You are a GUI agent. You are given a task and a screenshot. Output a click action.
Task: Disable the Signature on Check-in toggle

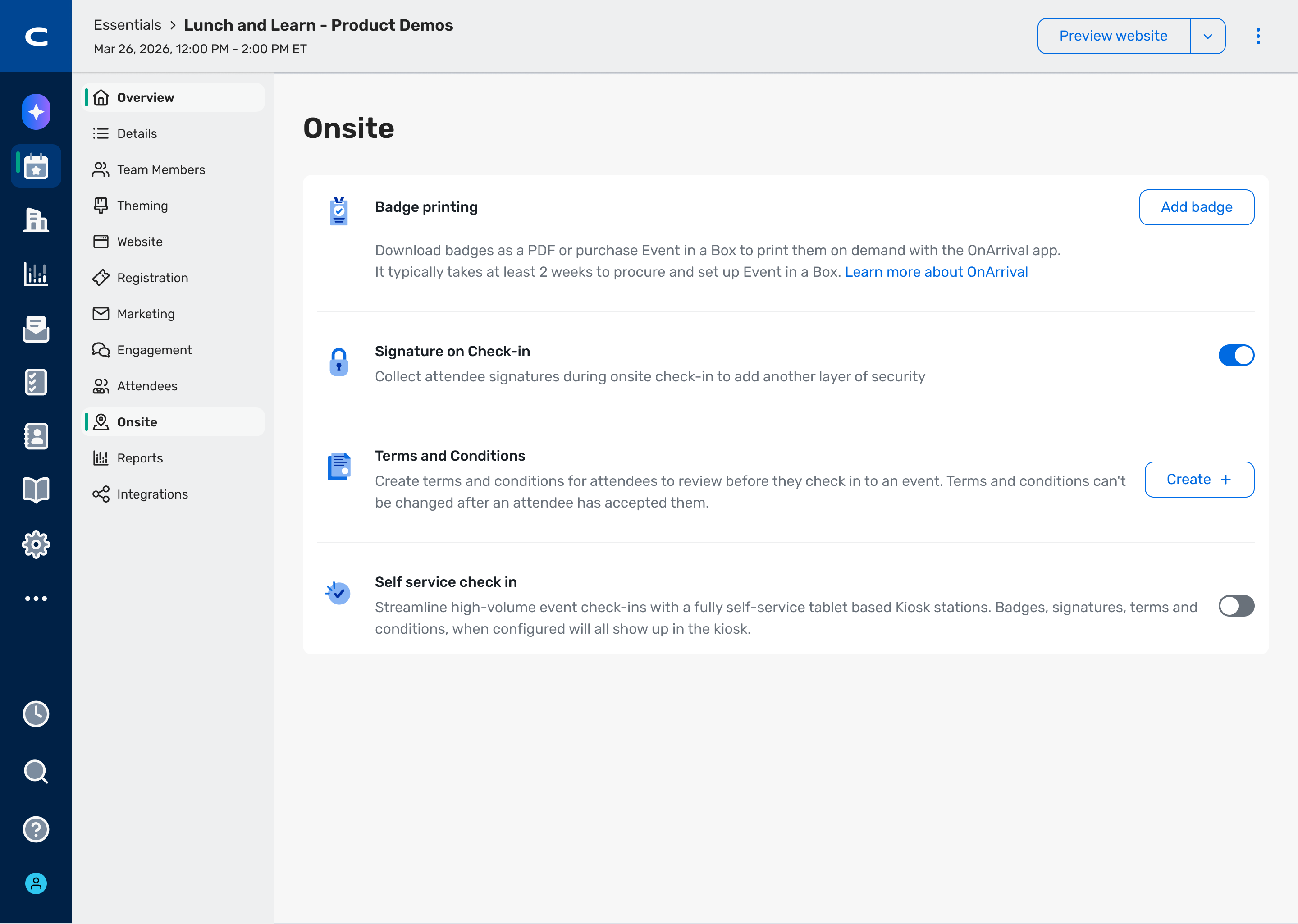1236,355
